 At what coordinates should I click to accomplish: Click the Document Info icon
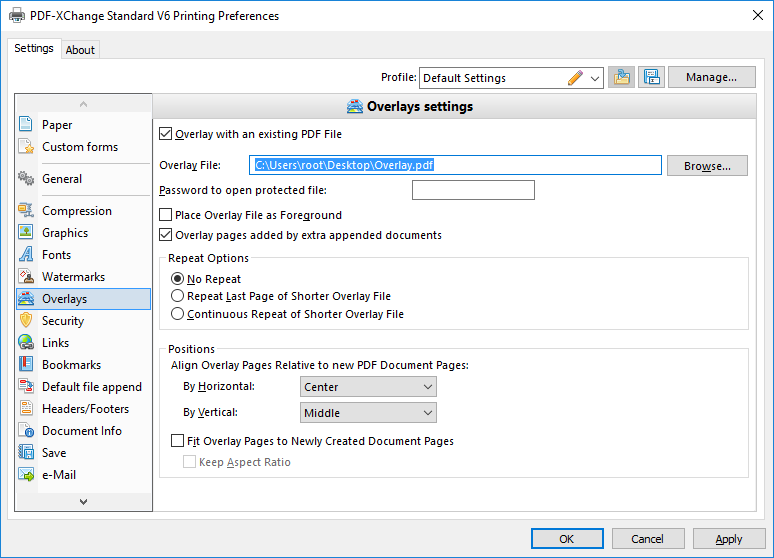26,431
